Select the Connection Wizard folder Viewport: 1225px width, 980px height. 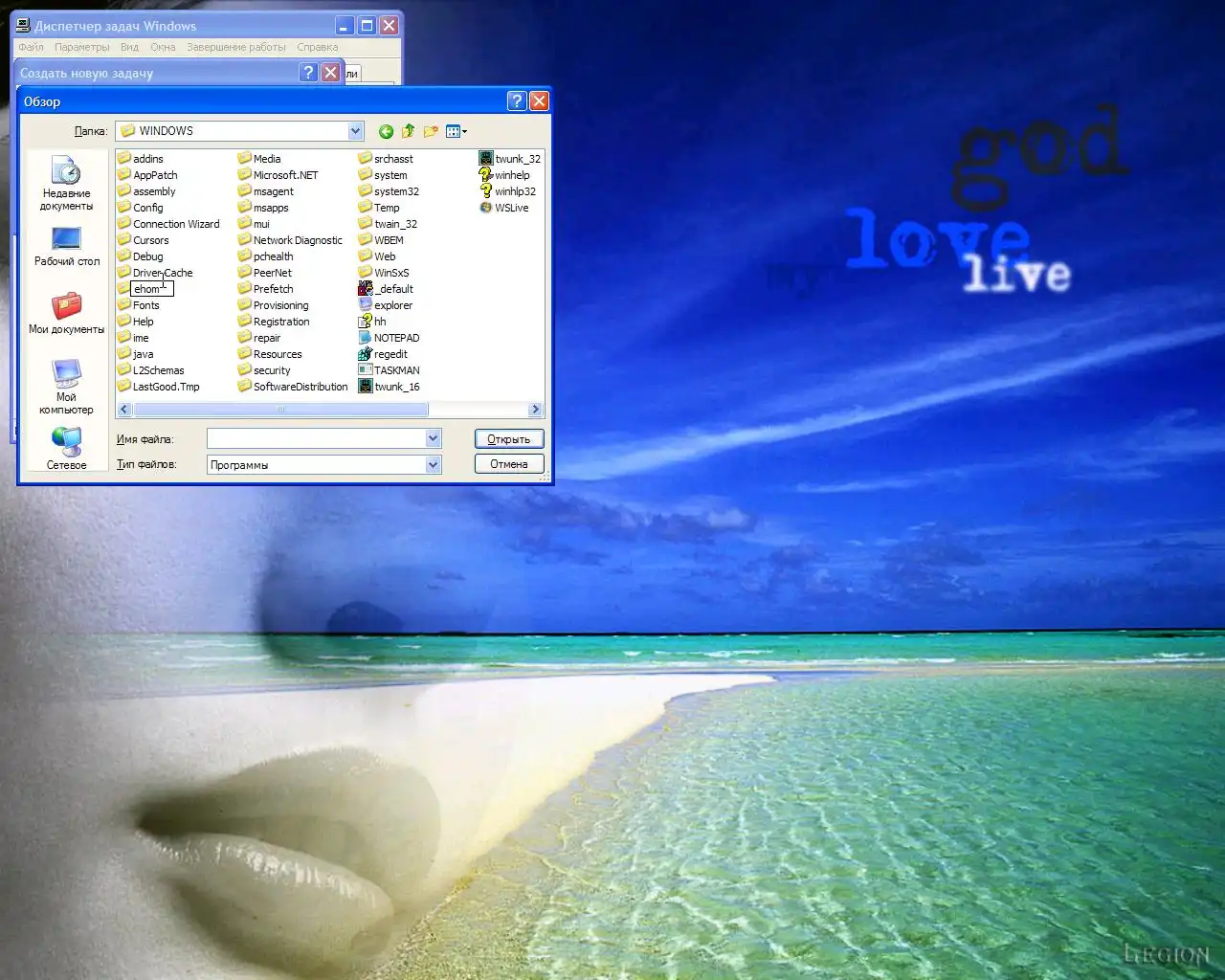click(168, 224)
